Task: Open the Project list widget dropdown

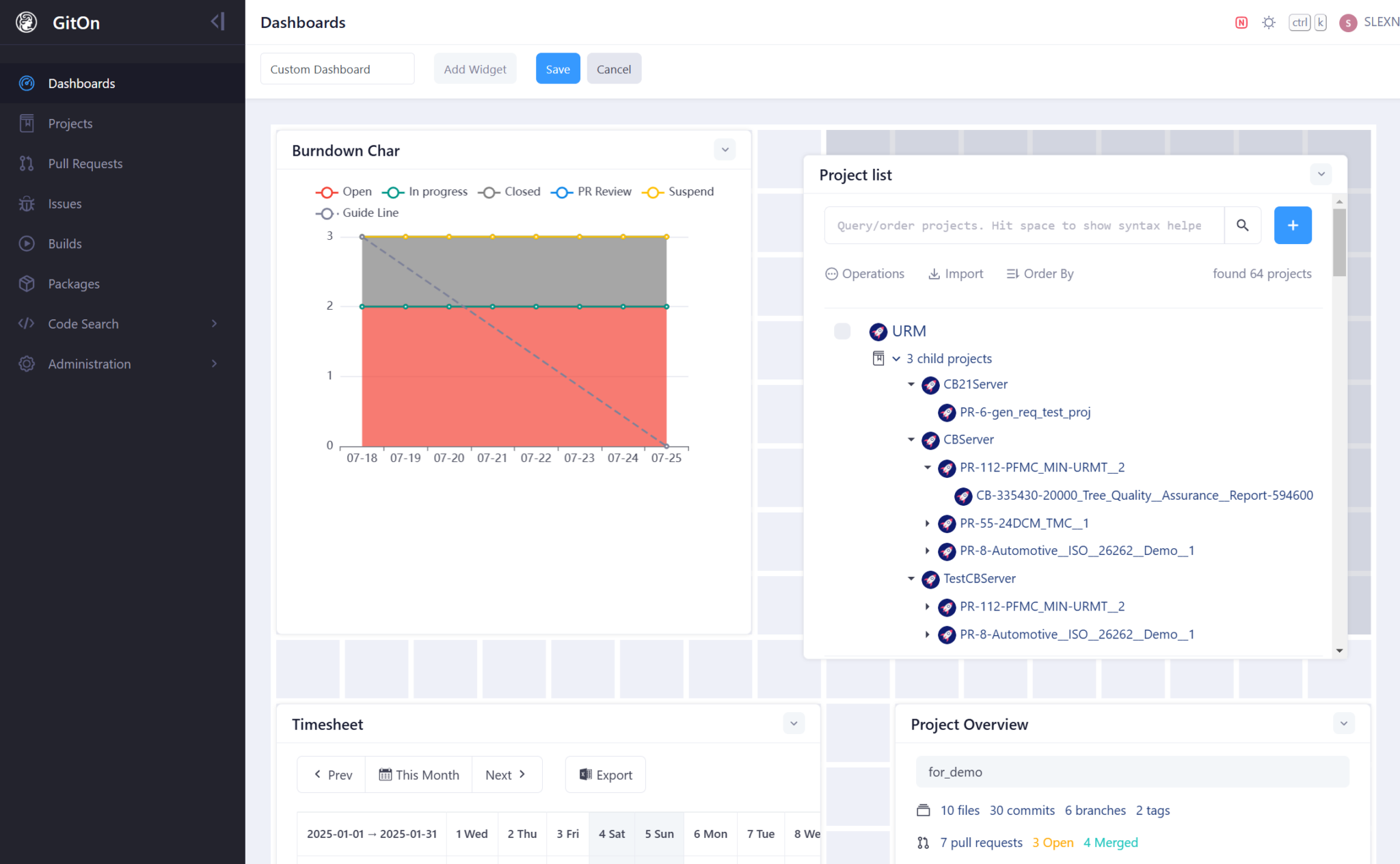Action: [1321, 174]
